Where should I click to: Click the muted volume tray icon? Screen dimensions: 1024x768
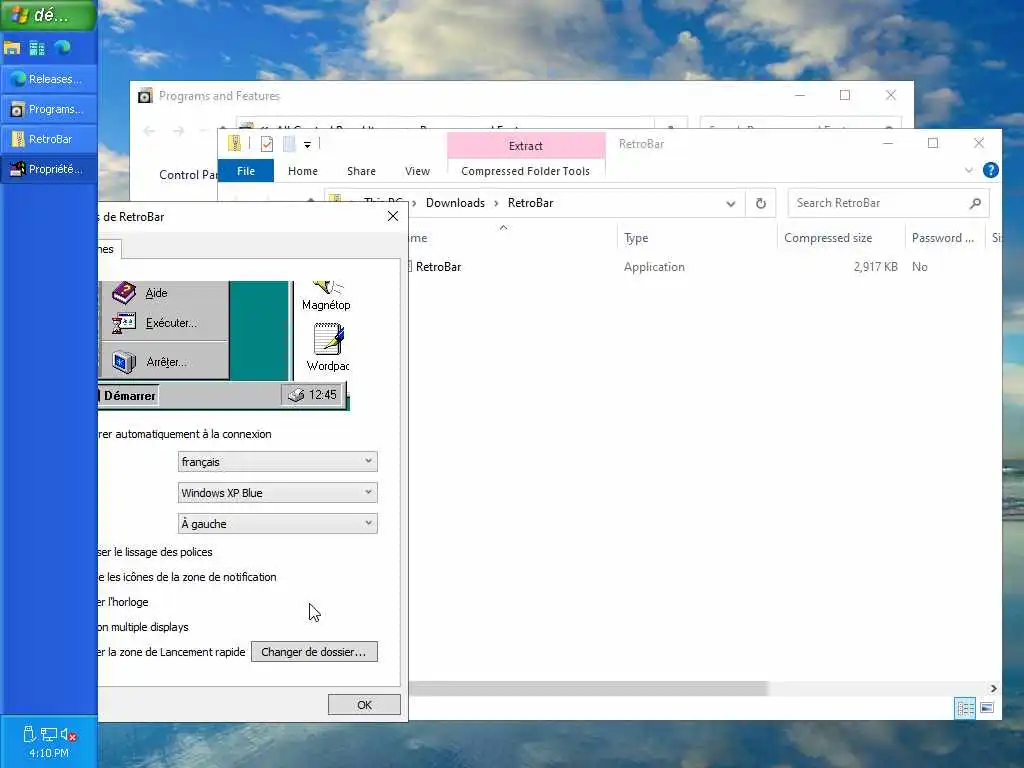(x=69, y=735)
